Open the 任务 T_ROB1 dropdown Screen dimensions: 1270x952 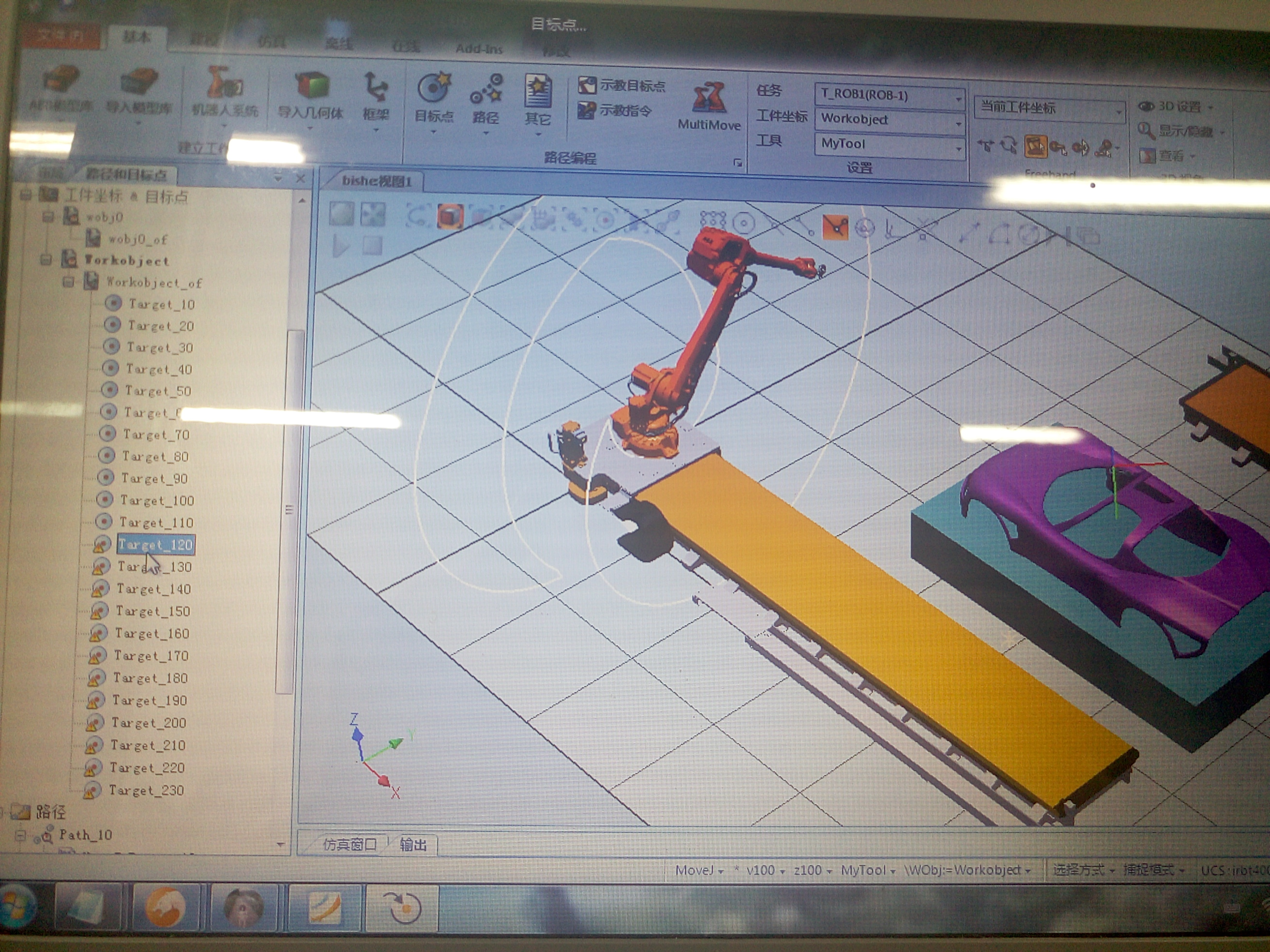click(x=958, y=98)
